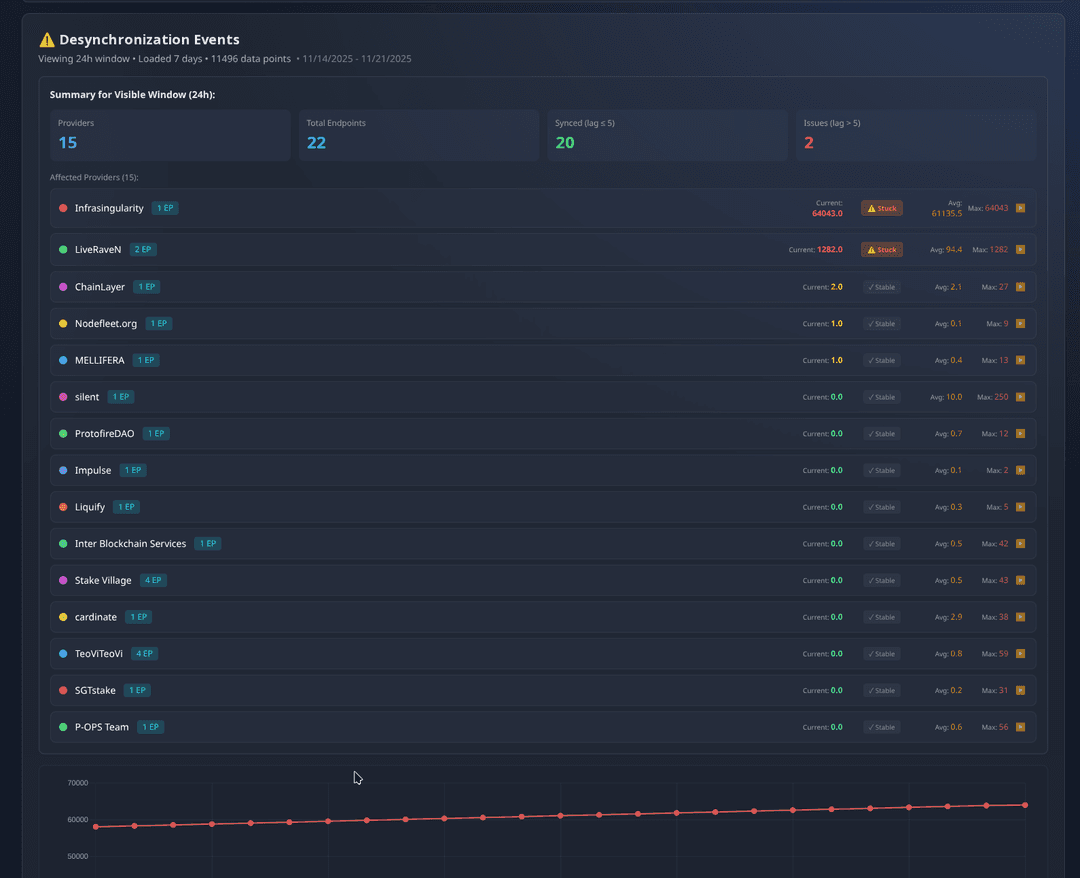Click the orange detail icon for P-OPS Team

[x=1020, y=727]
